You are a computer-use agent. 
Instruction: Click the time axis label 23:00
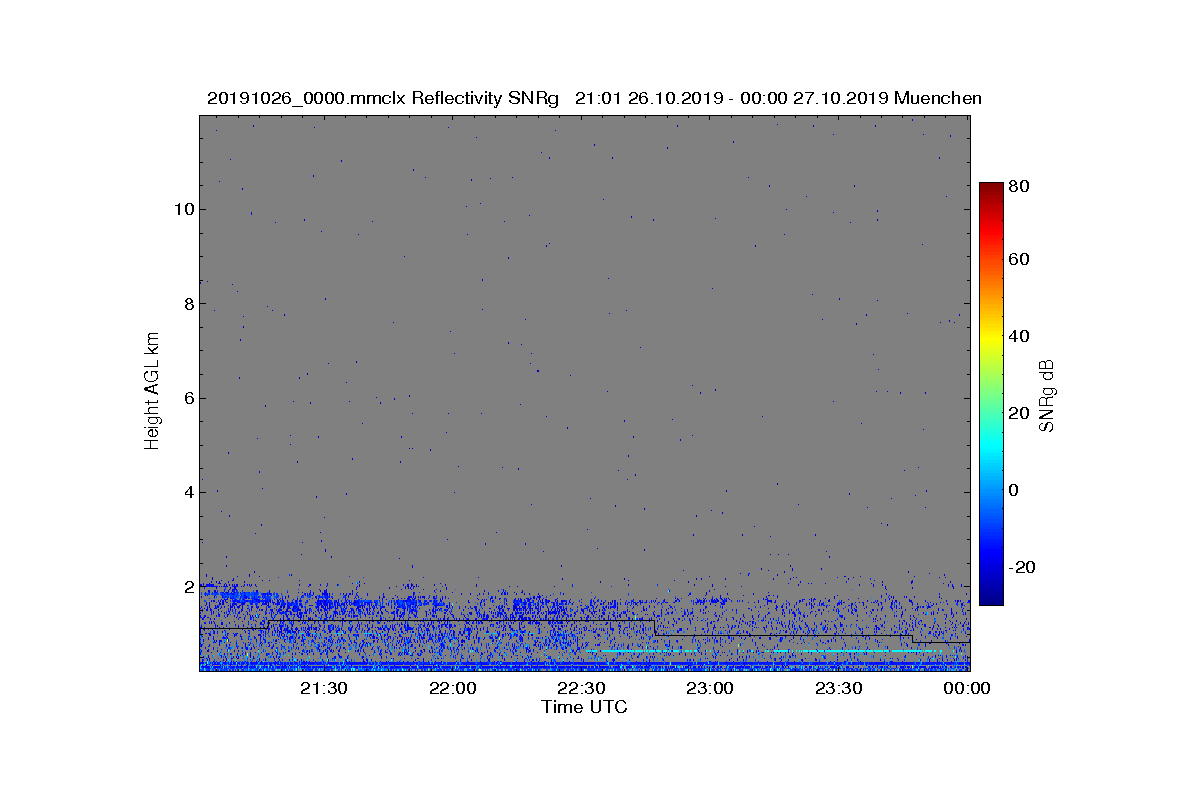tap(710, 688)
